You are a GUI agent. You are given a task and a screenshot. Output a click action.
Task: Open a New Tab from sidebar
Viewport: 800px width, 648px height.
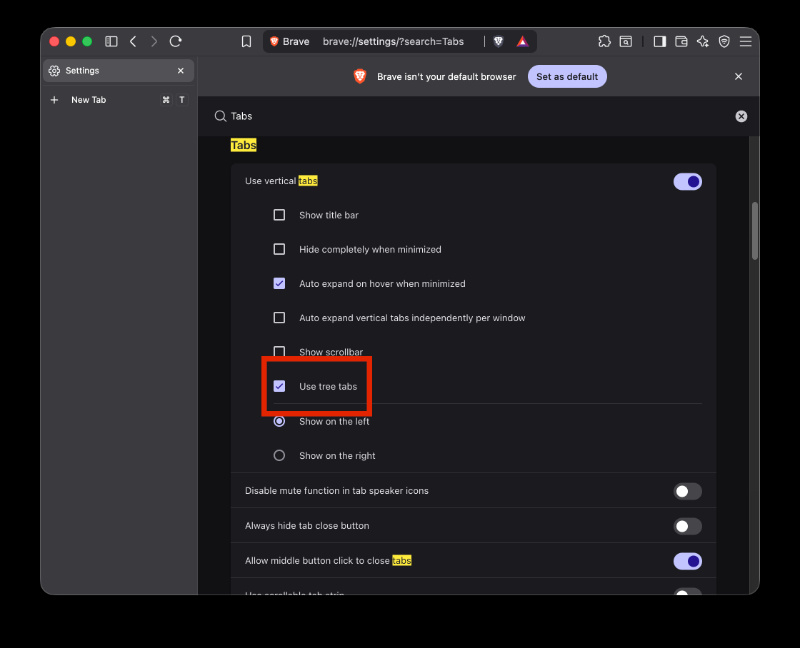118,100
